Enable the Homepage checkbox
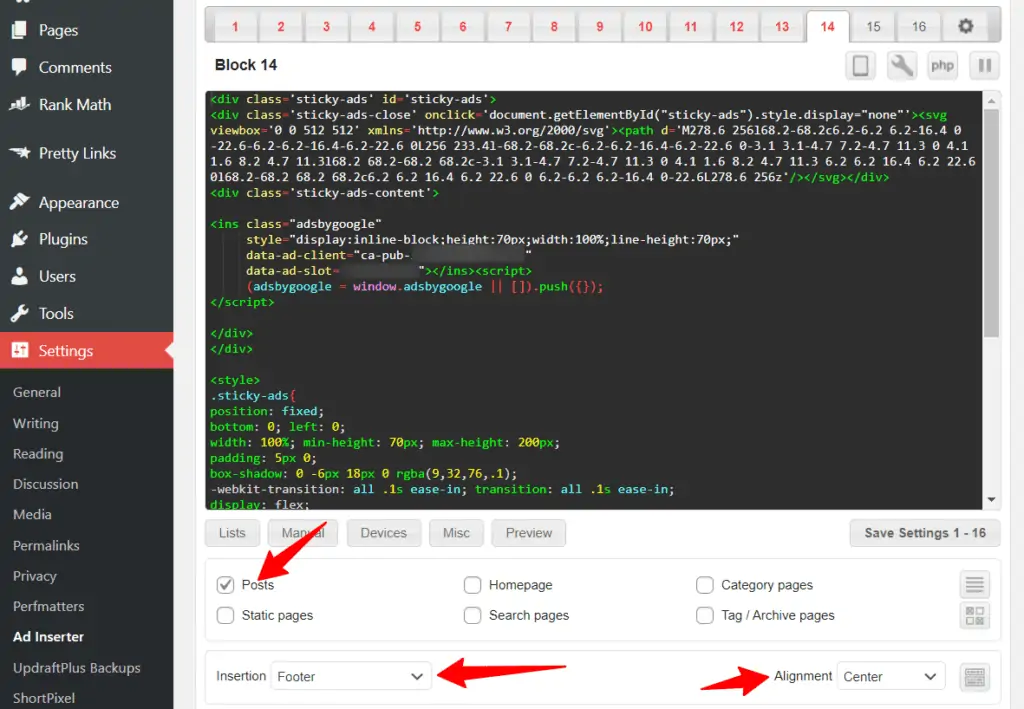This screenshot has width=1024, height=709. pos(472,585)
